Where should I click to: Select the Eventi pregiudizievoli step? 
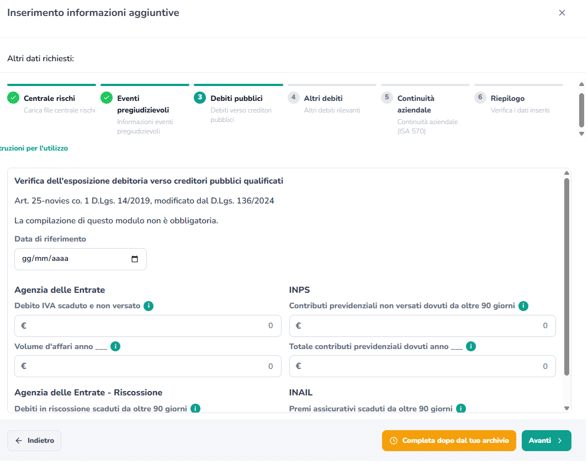[x=143, y=104]
